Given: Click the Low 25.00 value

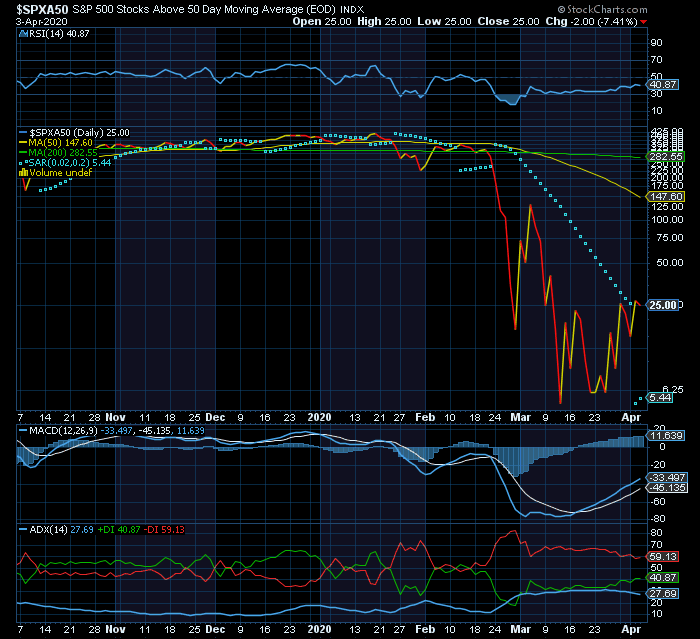Looking at the screenshot, I should coord(444,21).
